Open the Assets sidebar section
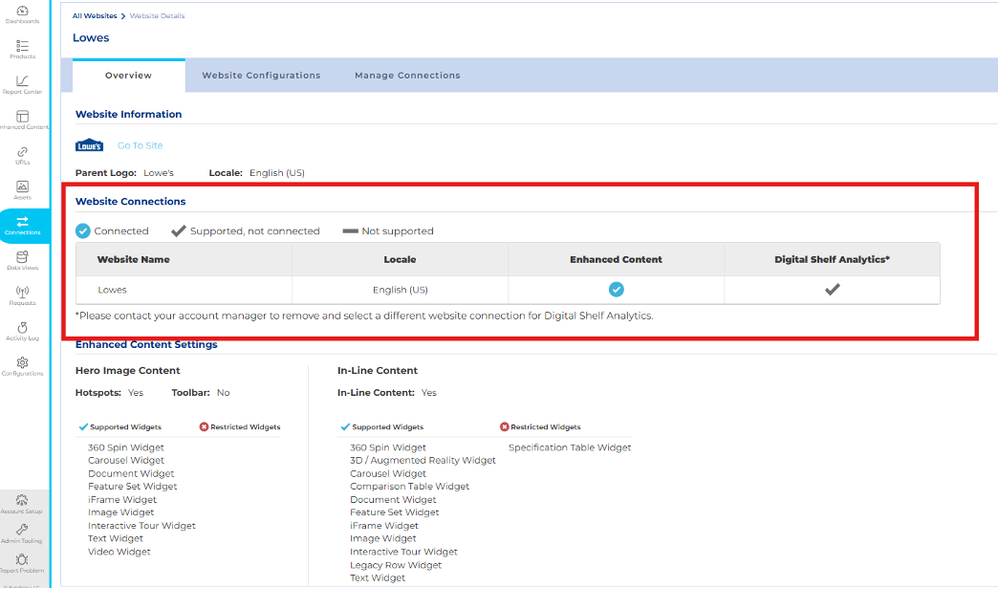The width and height of the screenshot is (998, 589). click(22, 190)
